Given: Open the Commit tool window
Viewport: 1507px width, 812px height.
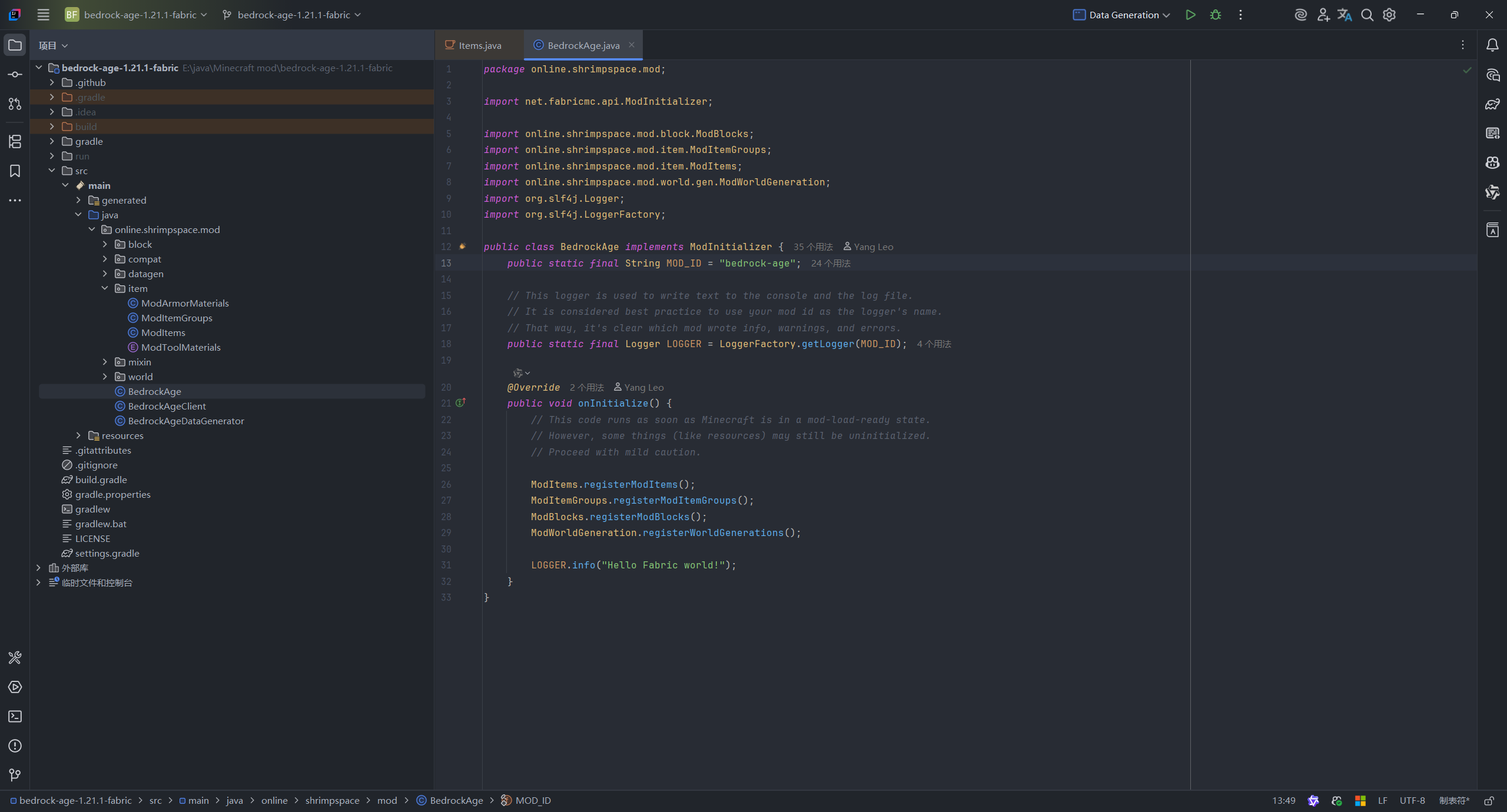Looking at the screenshot, I should point(15,75).
